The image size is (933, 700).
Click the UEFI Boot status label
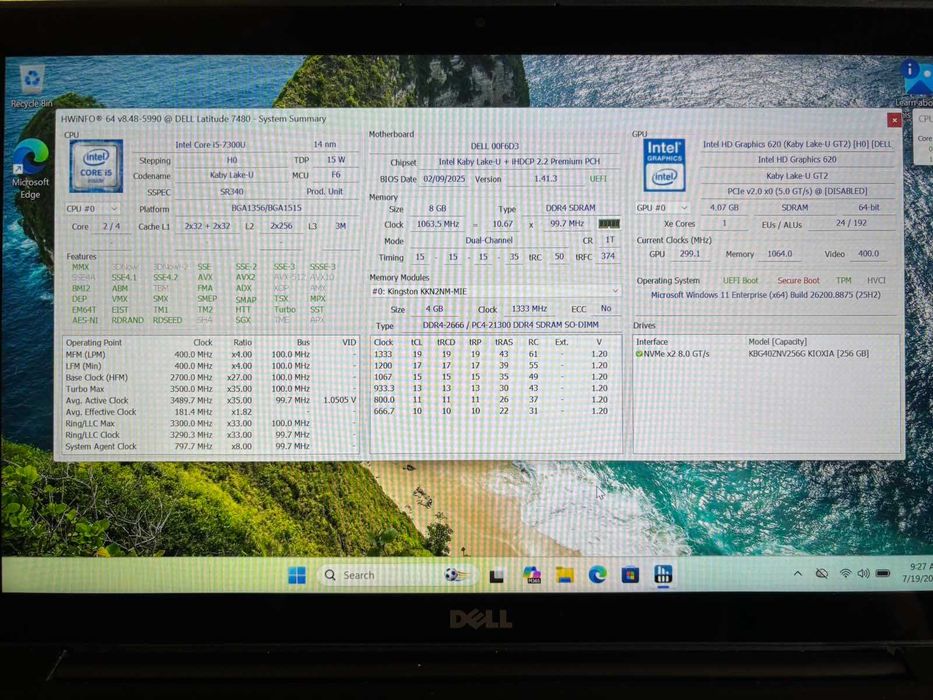pyautogui.click(x=740, y=280)
